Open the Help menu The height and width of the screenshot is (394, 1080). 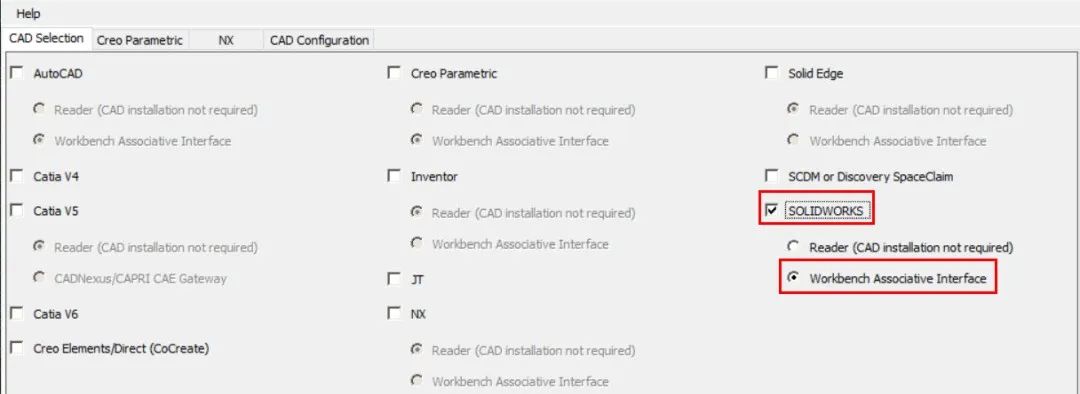(28, 13)
